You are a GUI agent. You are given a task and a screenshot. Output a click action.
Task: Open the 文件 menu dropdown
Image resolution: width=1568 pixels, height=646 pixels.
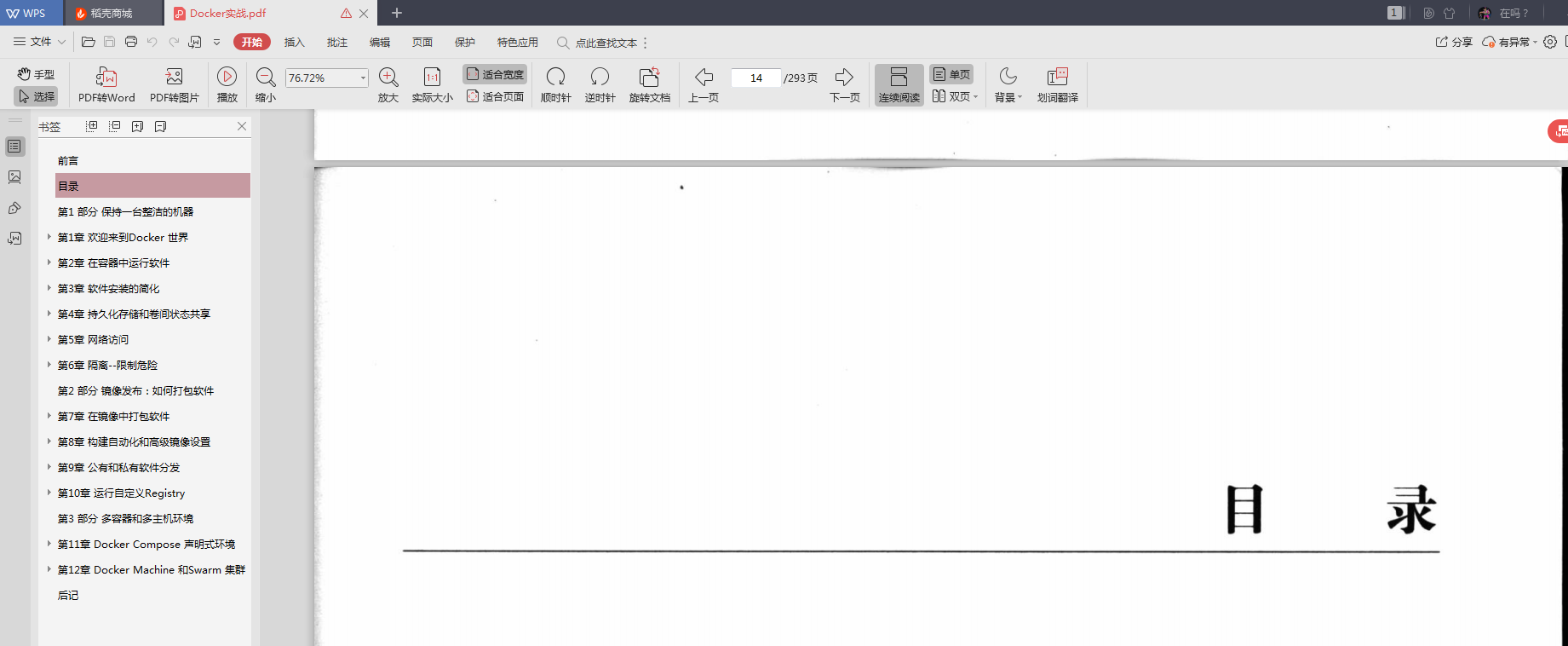(x=39, y=42)
